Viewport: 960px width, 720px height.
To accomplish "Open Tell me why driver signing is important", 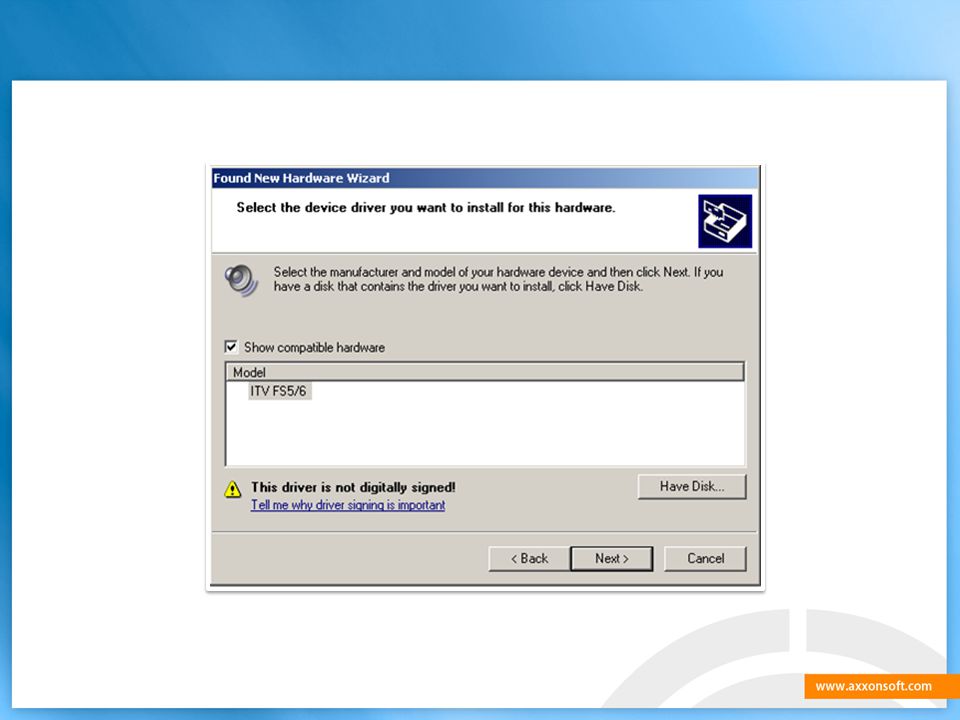I will (x=348, y=505).
